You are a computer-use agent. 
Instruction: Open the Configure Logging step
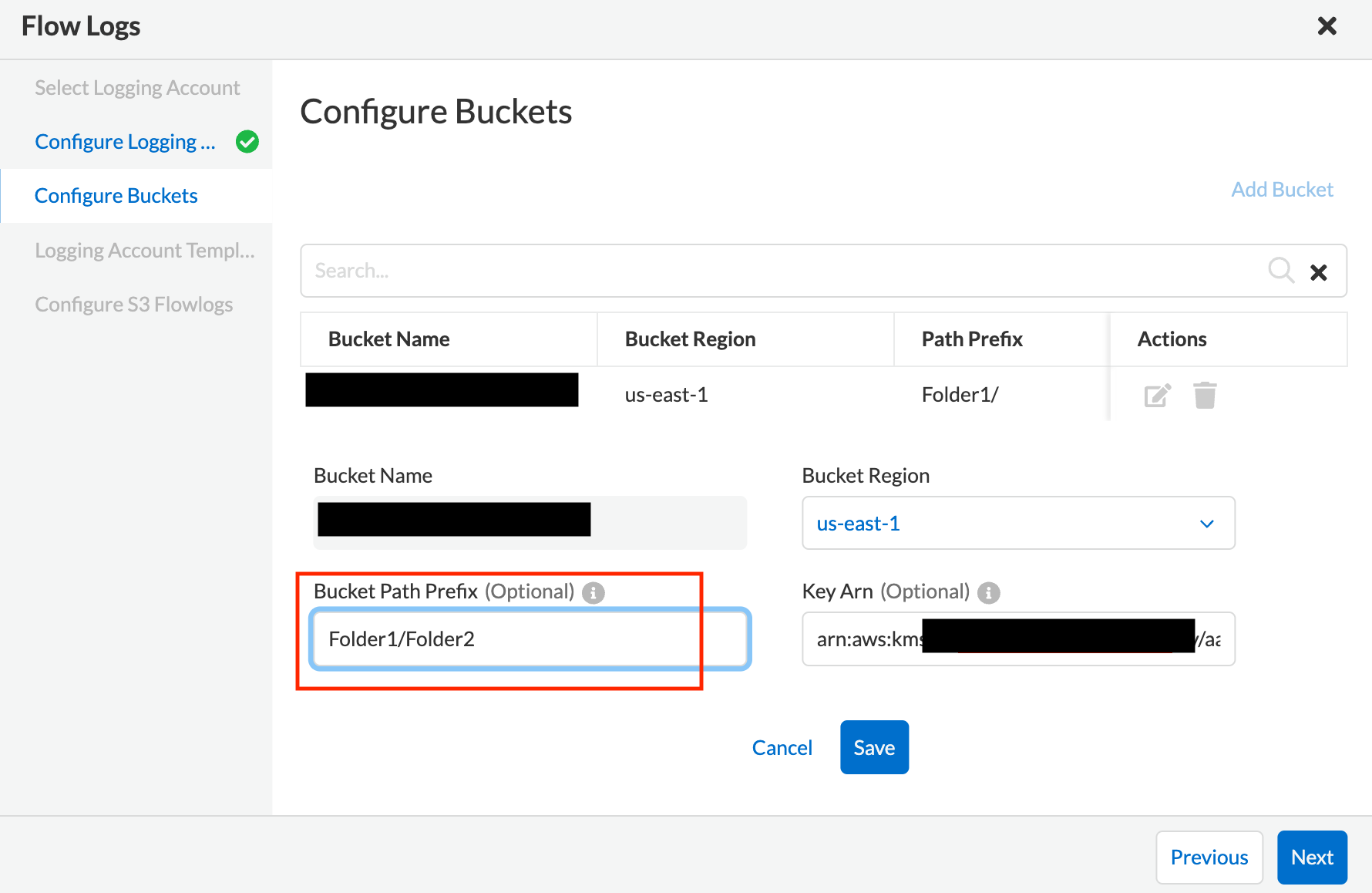pyautogui.click(x=125, y=142)
